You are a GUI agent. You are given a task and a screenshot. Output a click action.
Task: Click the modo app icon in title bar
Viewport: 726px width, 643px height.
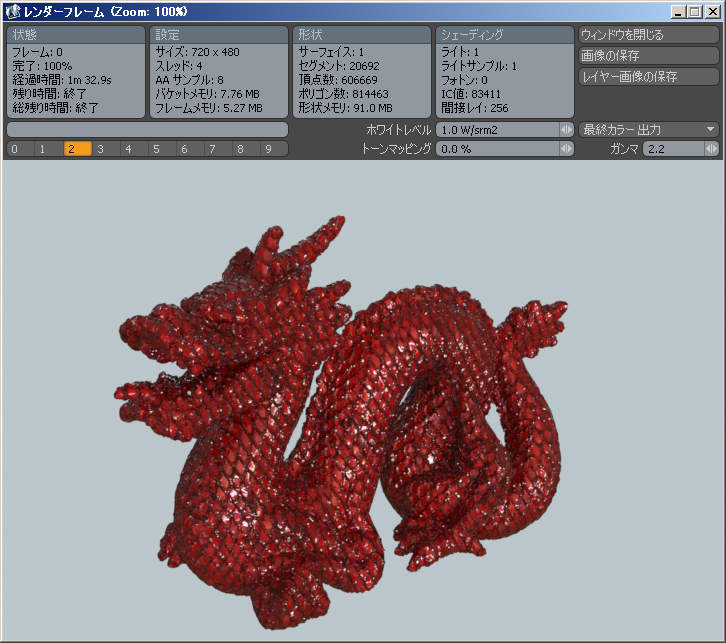point(14,12)
